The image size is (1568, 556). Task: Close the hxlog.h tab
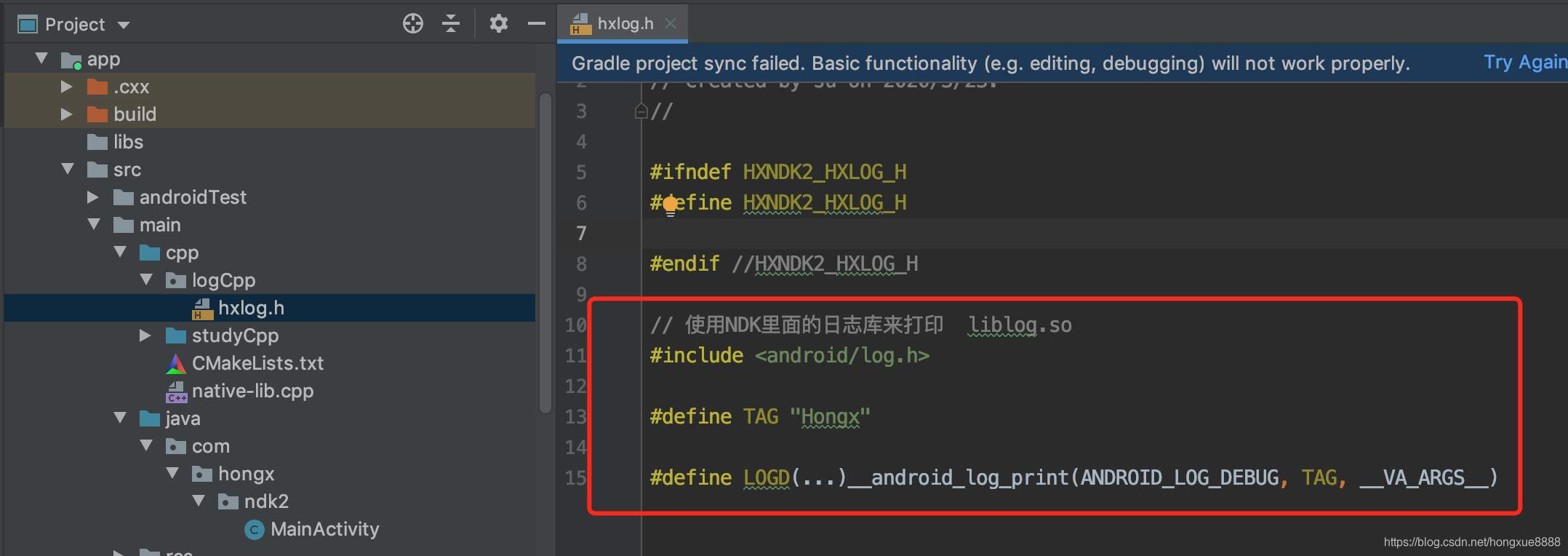pyautogui.click(x=671, y=24)
